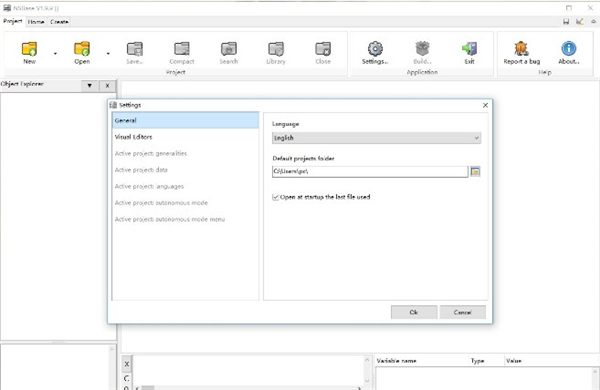
Task: Click the Report a bug icon
Action: coord(522,49)
